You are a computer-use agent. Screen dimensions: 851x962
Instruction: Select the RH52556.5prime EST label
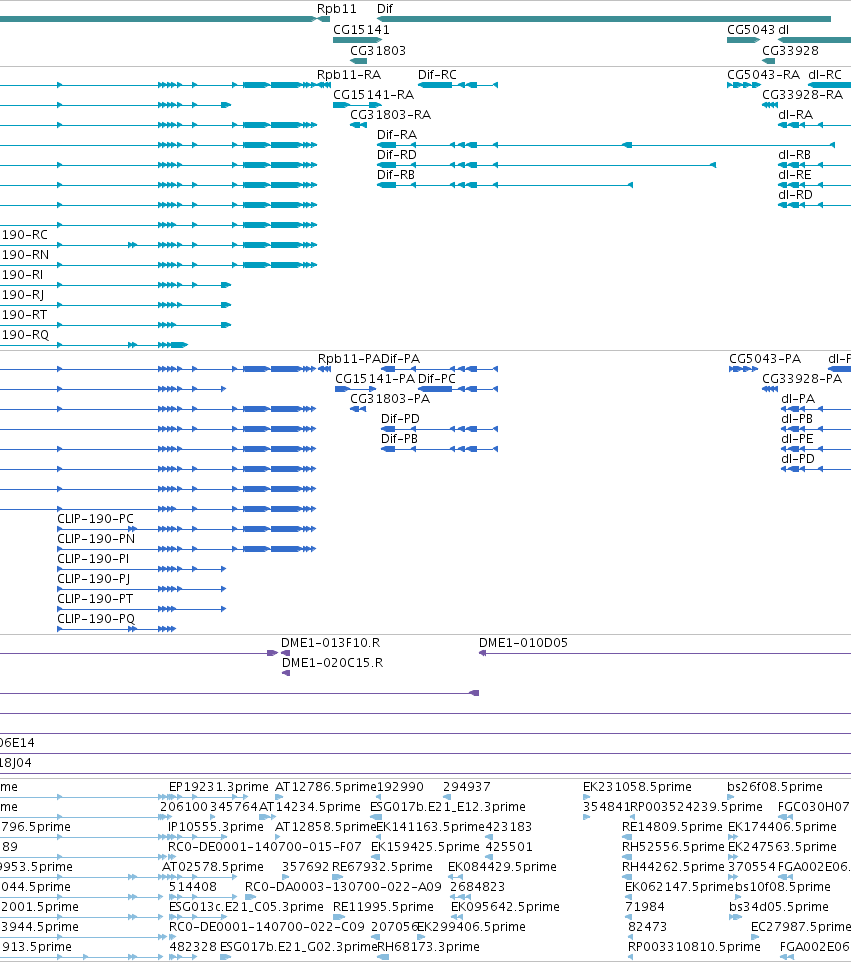pyautogui.click(x=673, y=847)
